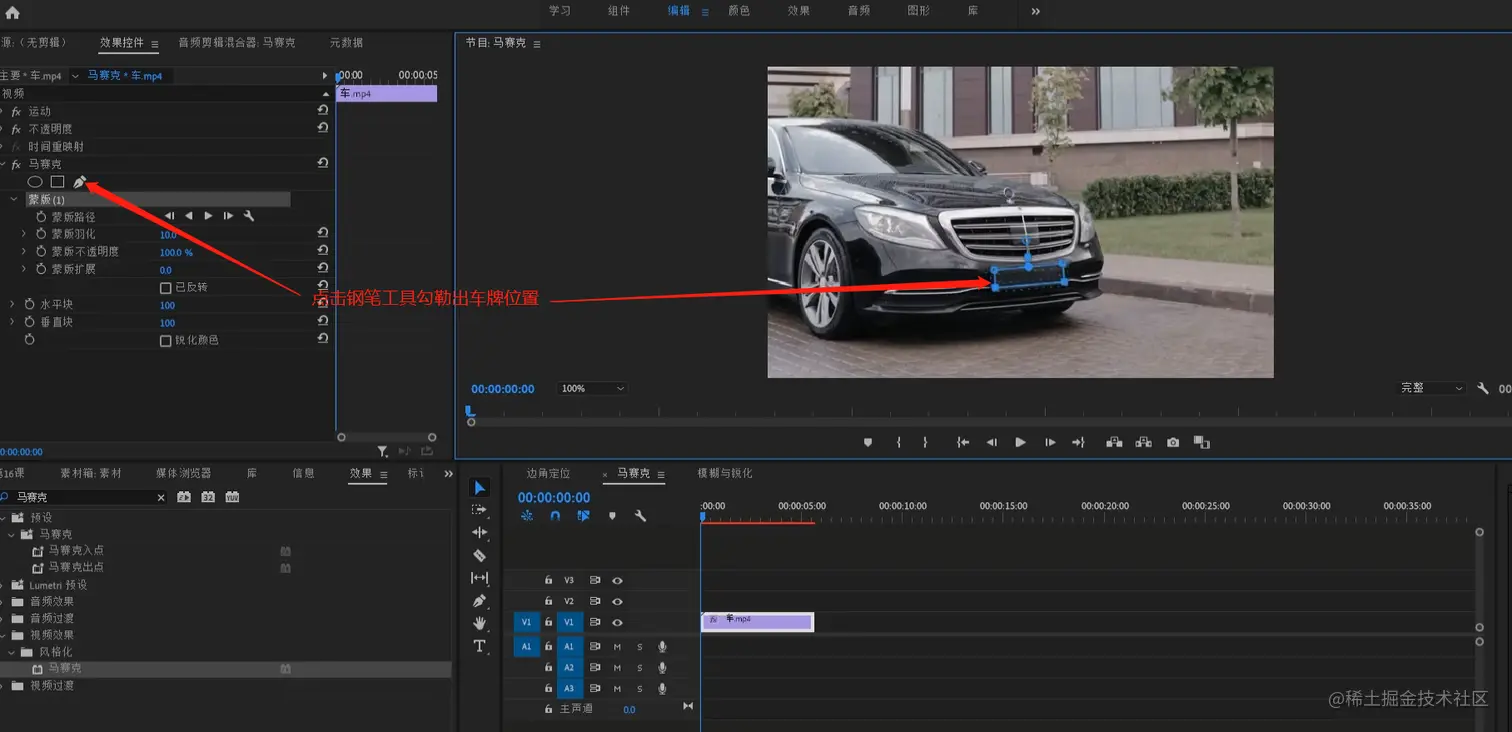The image size is (1512, 732).
Task: Switch to the 颜色 workspace
Action: tap(739, 11)
